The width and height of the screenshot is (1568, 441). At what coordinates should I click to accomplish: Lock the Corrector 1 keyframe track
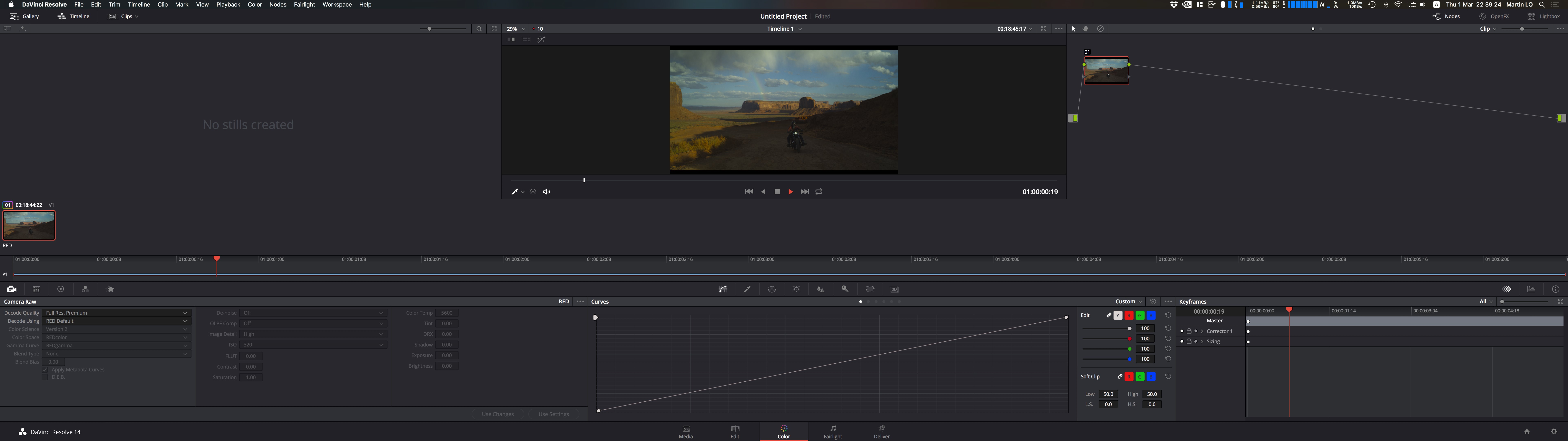click(x=1189, y=331)
